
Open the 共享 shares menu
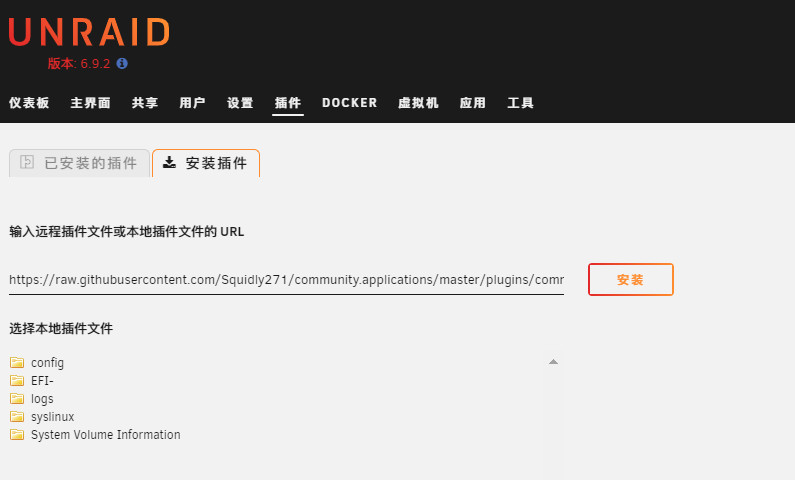pos(145,103)
